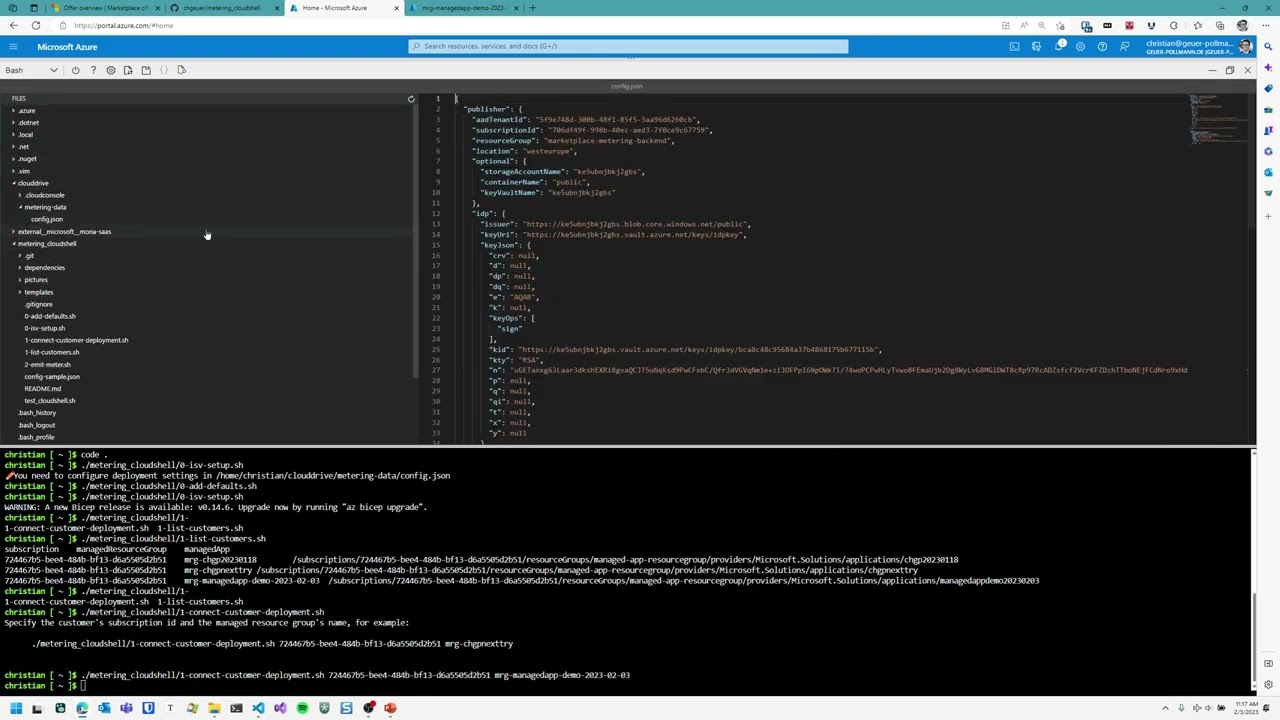1280x720 pixels.
Task: Collapse the metering_cloudshell folder
Action: [45, 244]
